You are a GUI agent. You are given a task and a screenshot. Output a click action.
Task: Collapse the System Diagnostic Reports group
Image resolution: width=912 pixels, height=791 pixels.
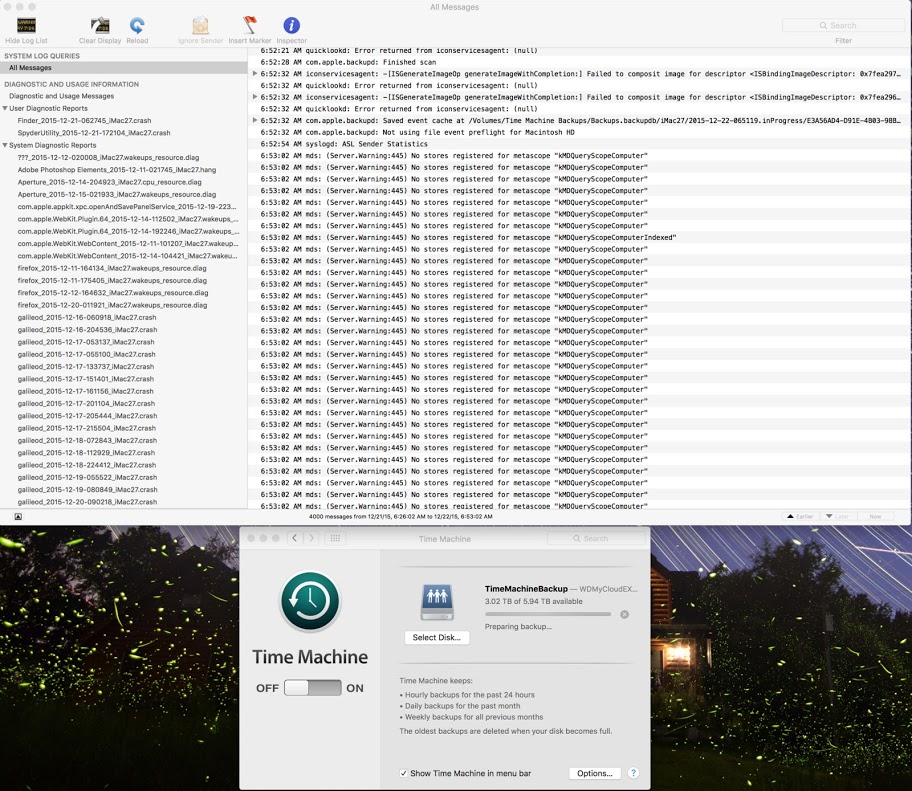tap(5, 145)
